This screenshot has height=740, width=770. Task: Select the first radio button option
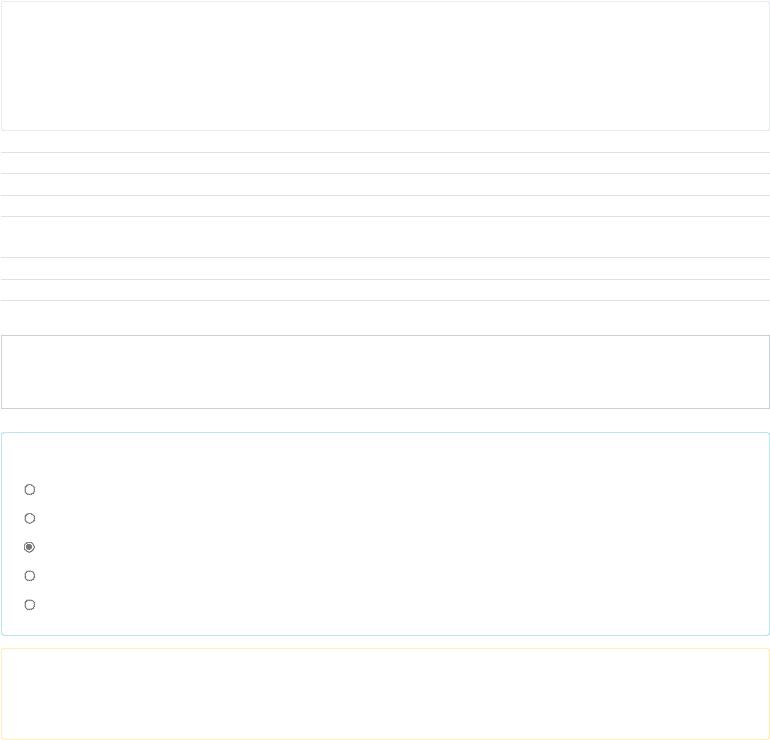click(x=29, y=490)
